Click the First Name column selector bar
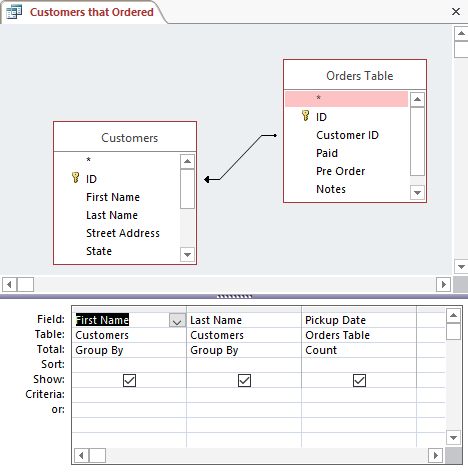Image resolution: width=468 pixels, height=476 pixels. [x=129, y=310]
